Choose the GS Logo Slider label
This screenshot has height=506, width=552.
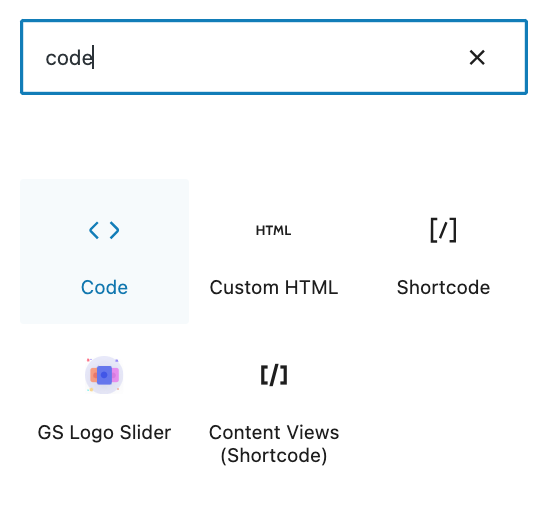pos(104,432)
